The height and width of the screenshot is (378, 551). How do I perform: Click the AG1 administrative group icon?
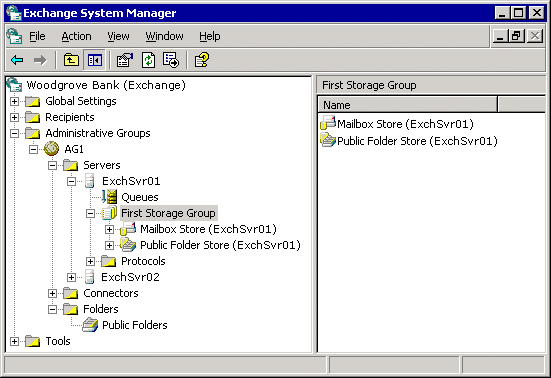tap(52, 149)
